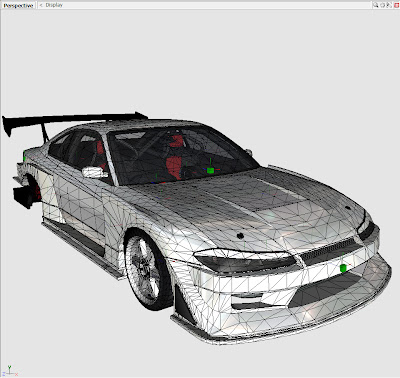Click the black pin near front hood edge
This screenshot has height=378, width=400.
point(348,208)
